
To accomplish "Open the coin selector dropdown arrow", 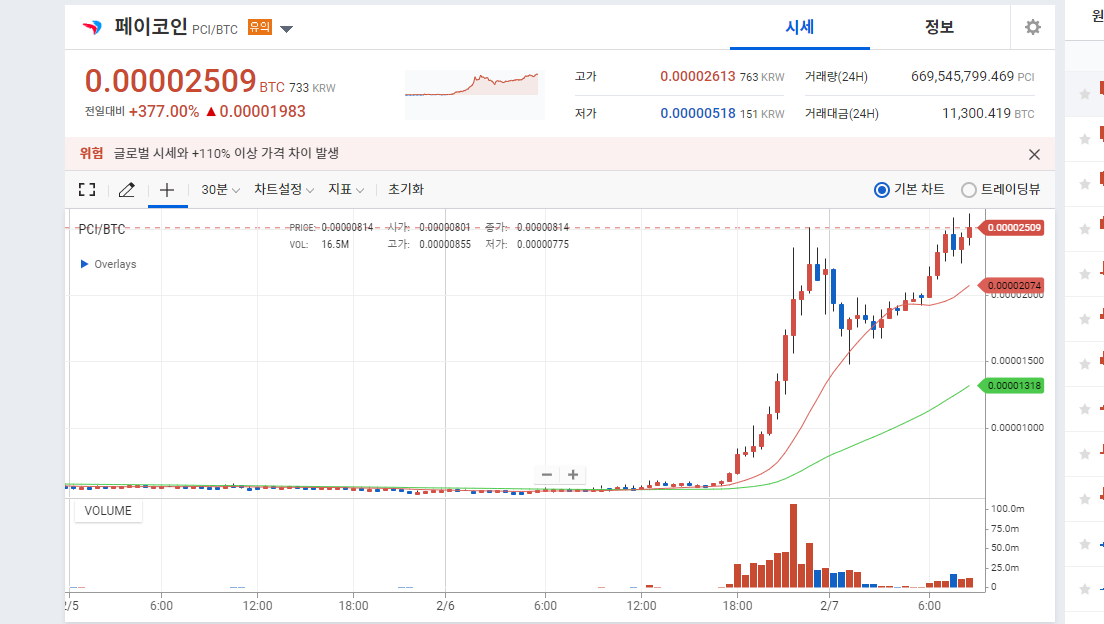I will [x=287, y=29].
